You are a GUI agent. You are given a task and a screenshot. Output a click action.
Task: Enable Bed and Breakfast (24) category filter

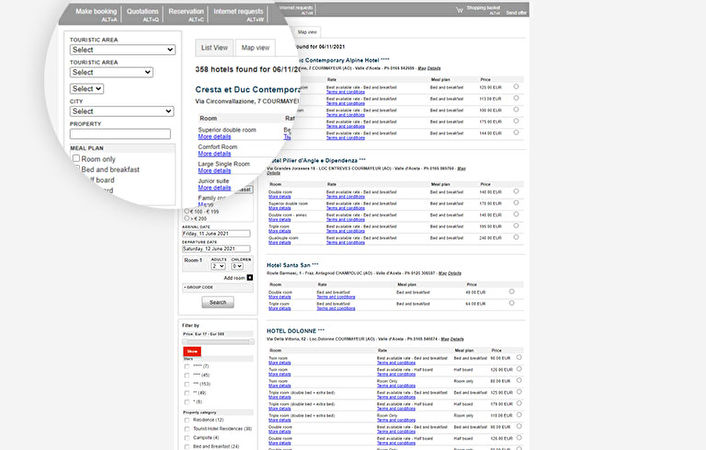coord(187,446)
